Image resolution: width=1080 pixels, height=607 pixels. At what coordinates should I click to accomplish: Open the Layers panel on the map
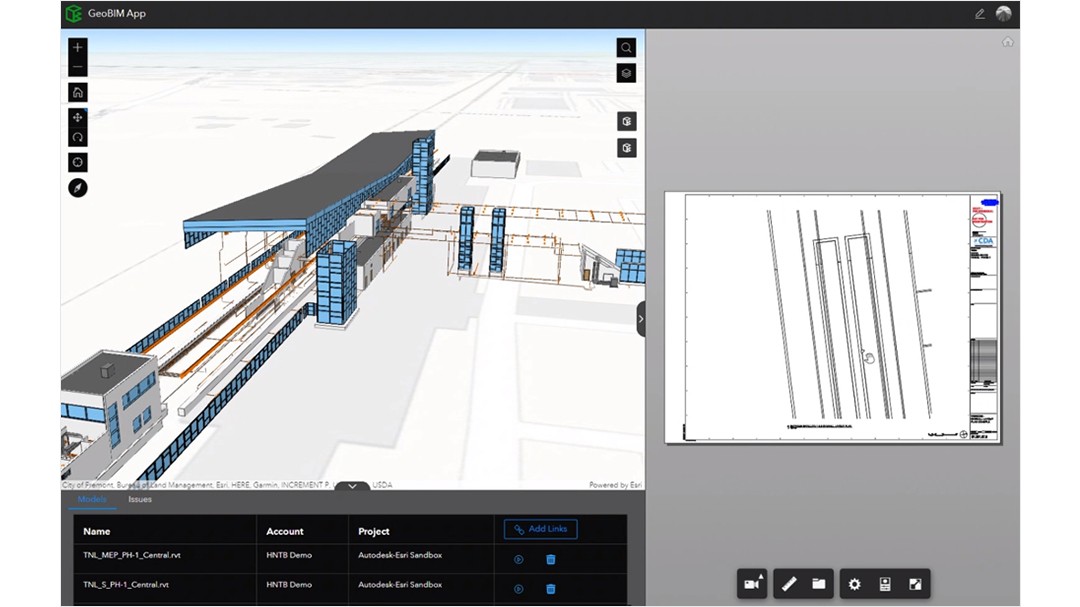(625, 72)
